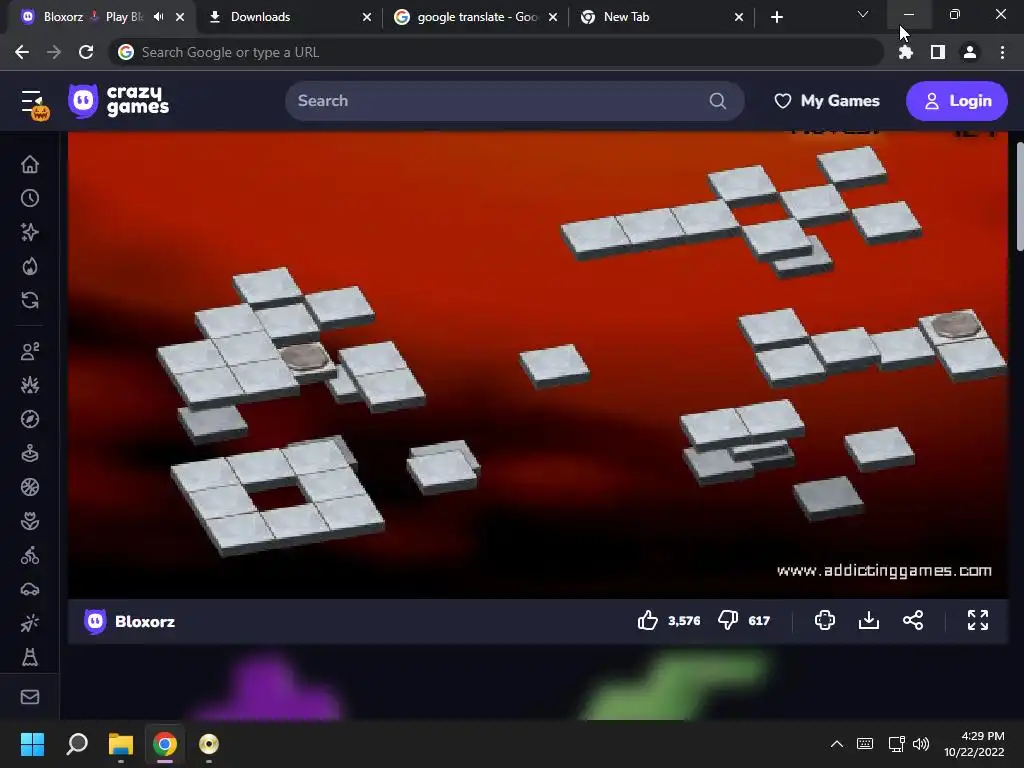Click the download icon below the game
This screenshot has height=768, width=1024.
(x=869, y=620)
